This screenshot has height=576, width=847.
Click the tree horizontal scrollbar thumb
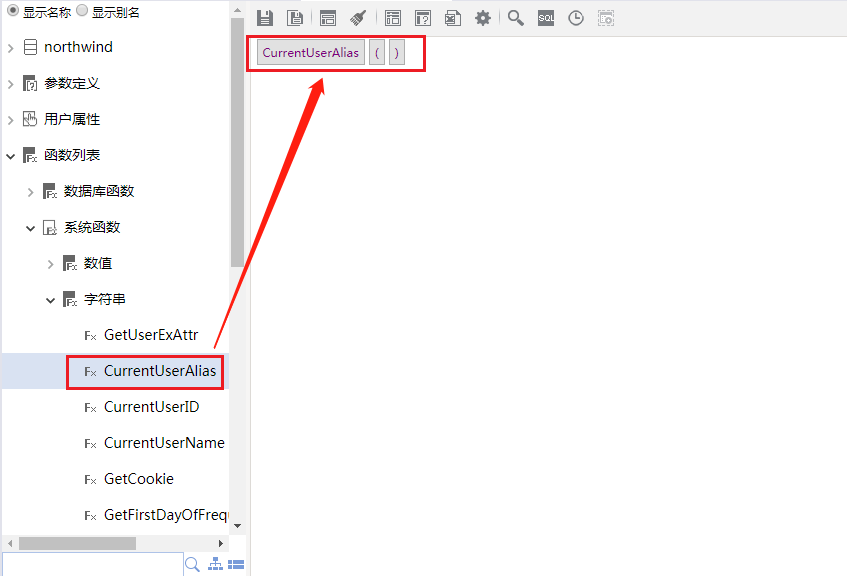point(77,543)
